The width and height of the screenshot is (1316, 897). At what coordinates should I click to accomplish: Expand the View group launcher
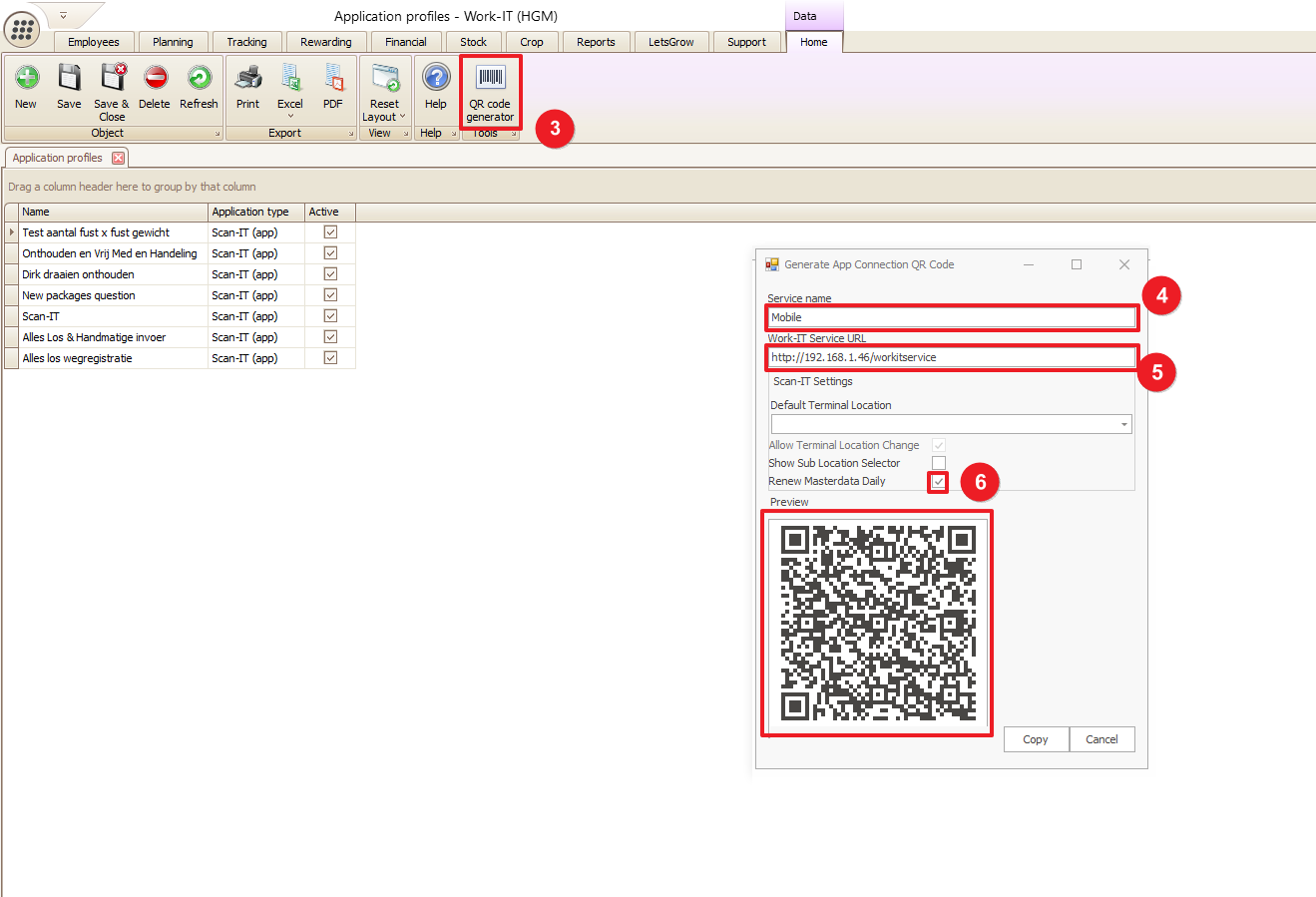(406, 134)
